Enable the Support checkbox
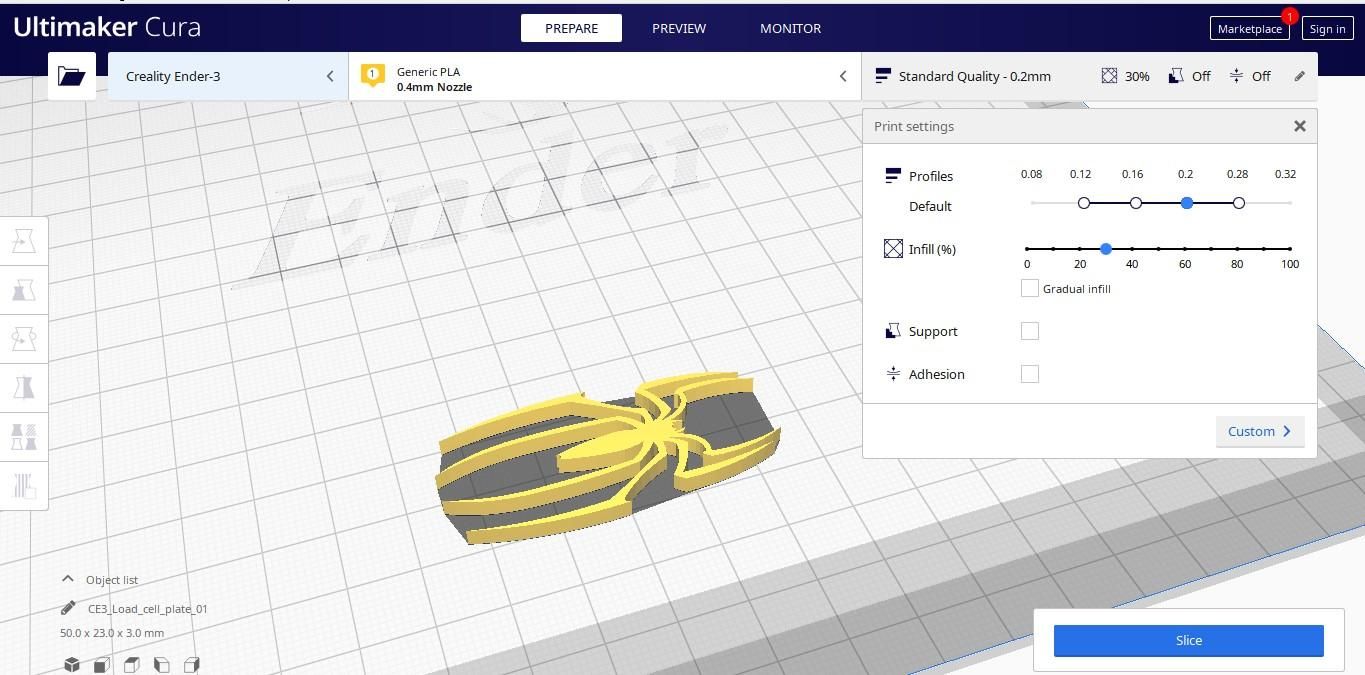This screenshot has height=675, width=1365. 1029,331
